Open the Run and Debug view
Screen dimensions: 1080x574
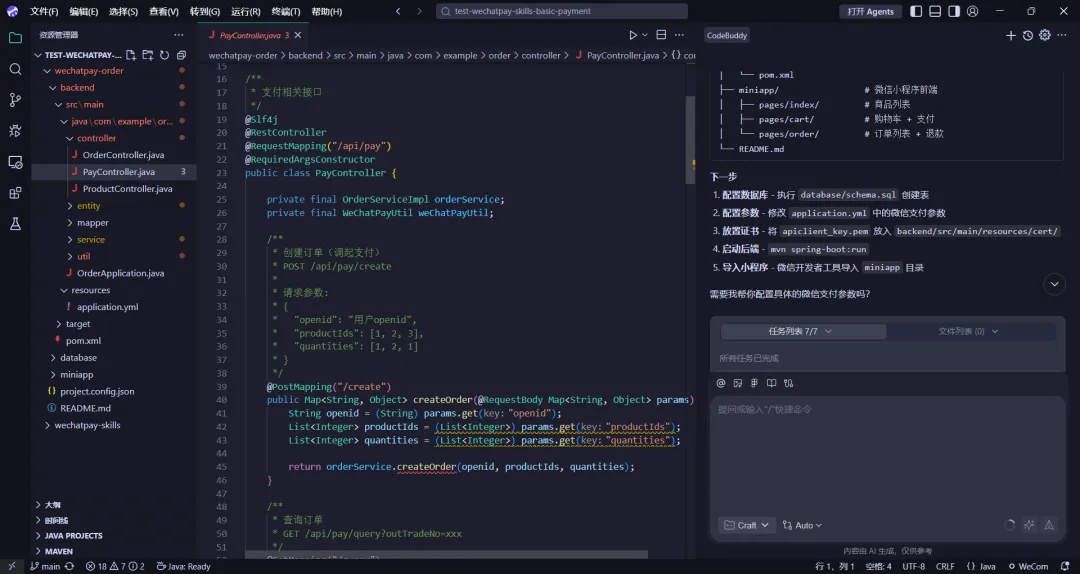[x=15, y=131]
